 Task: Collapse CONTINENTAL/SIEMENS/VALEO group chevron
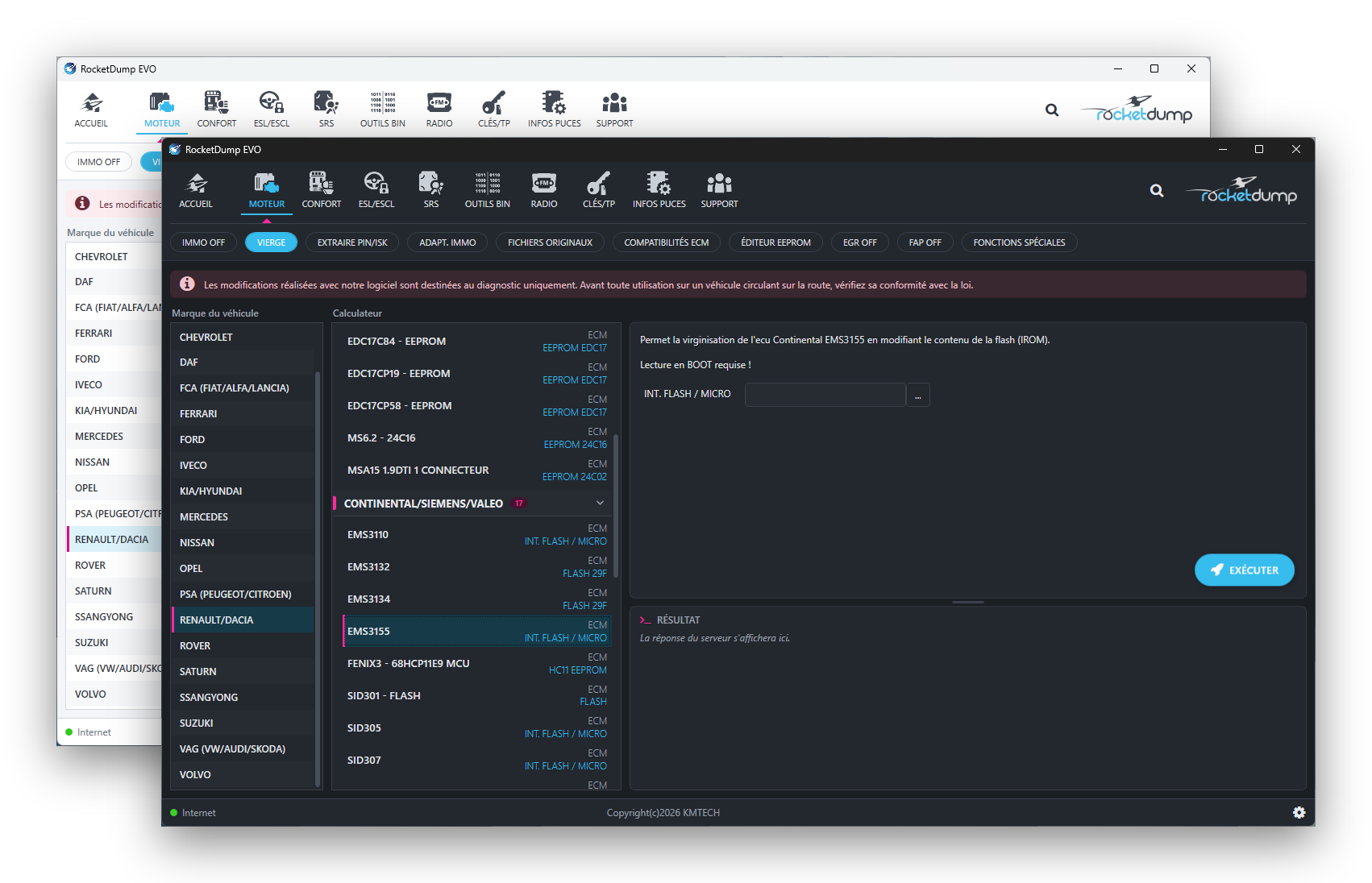pos(600,503)
